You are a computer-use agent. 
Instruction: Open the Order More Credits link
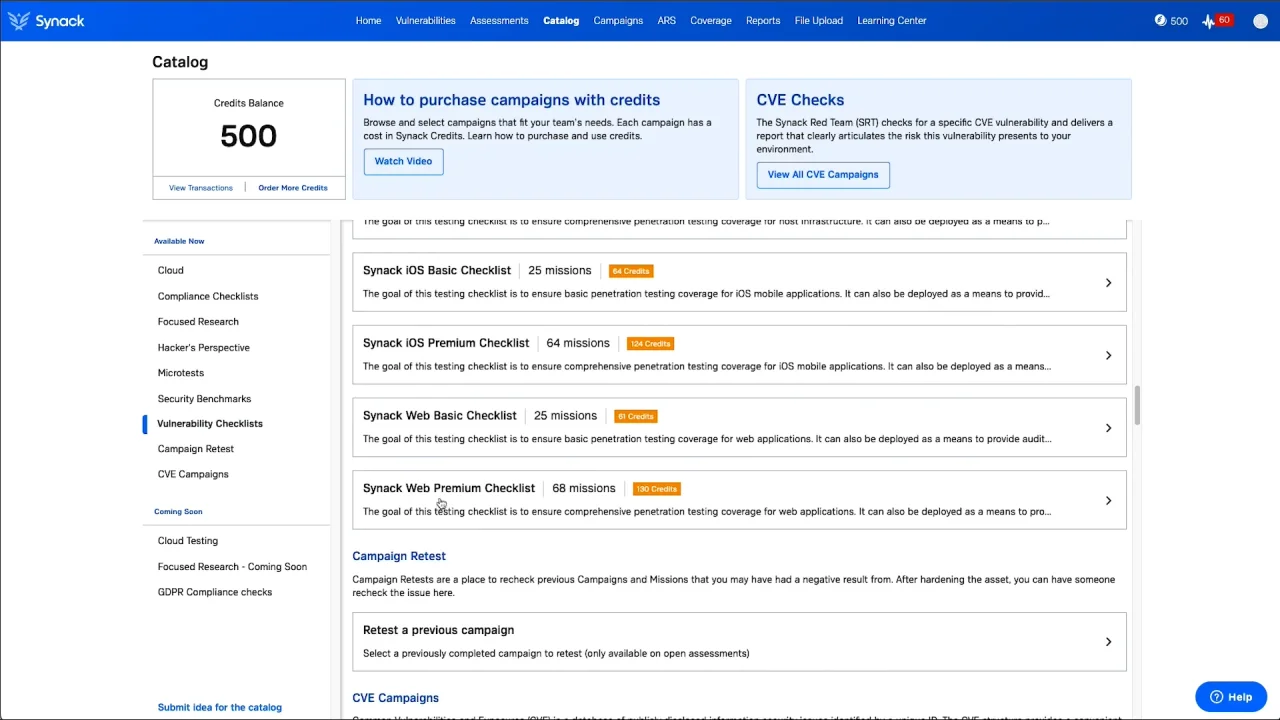click(293, 188)
